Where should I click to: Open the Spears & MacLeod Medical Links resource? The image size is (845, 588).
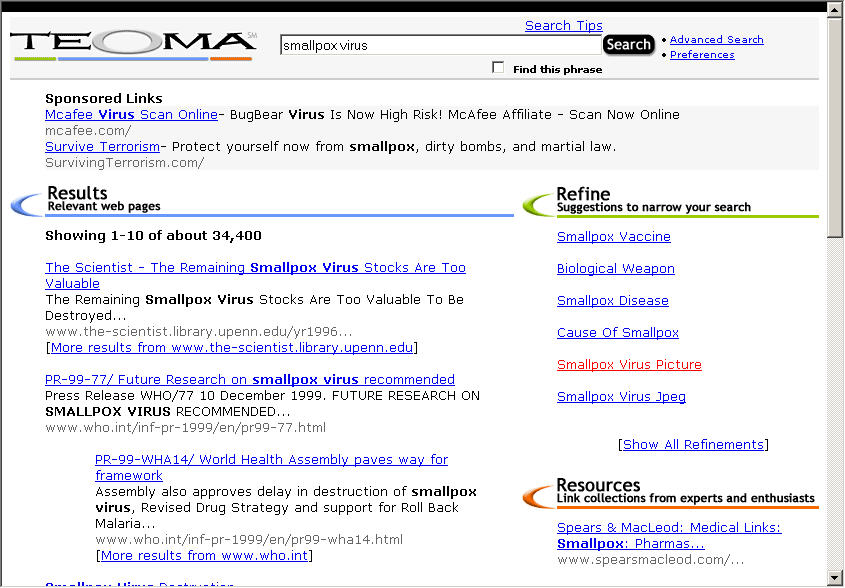(x=668, y=528)
